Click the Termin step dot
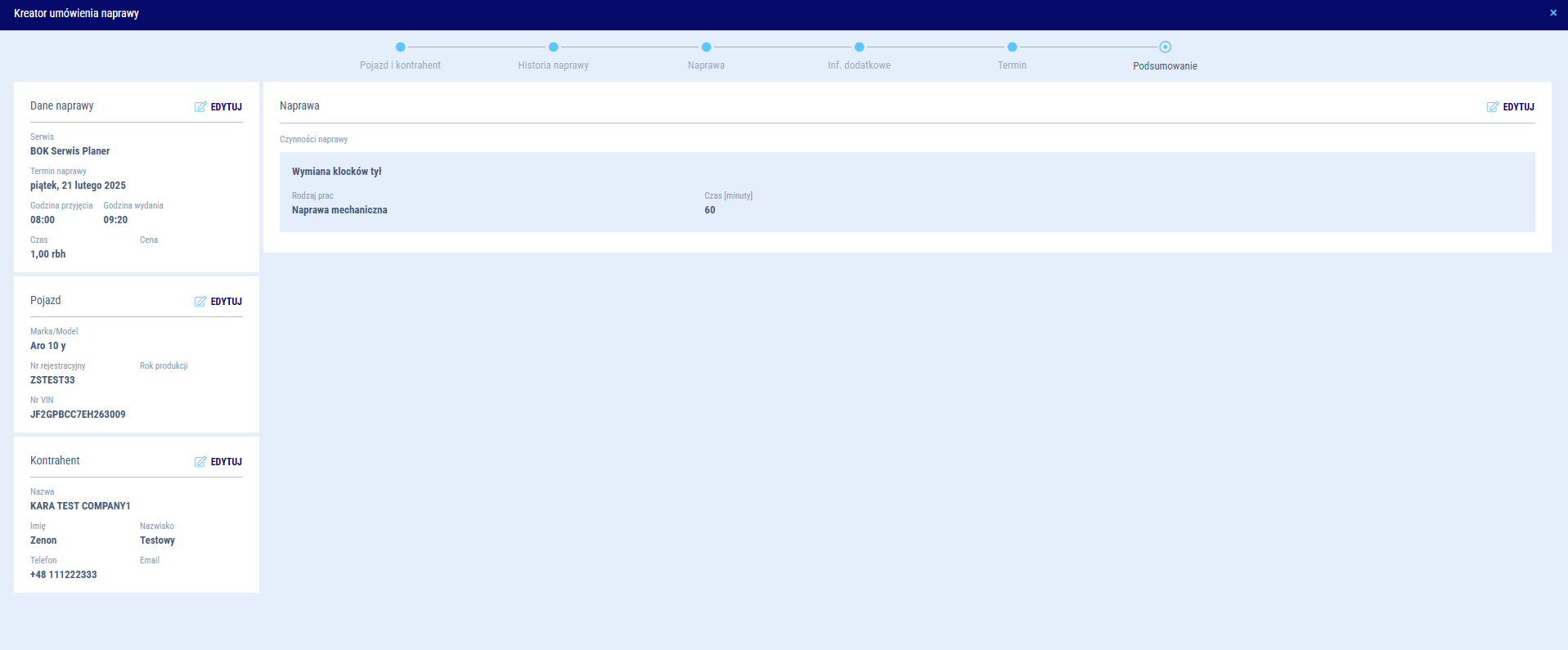Screen dimensions: 1568x650 click(x=1012, y=47)
